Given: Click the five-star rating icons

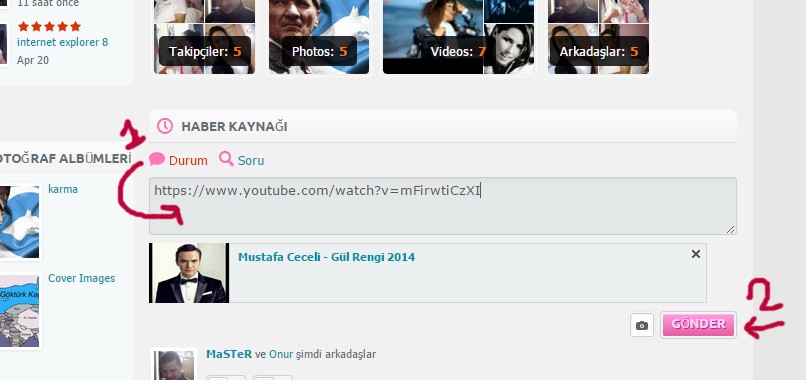Looking at the screenshot, I should [49, 26].
